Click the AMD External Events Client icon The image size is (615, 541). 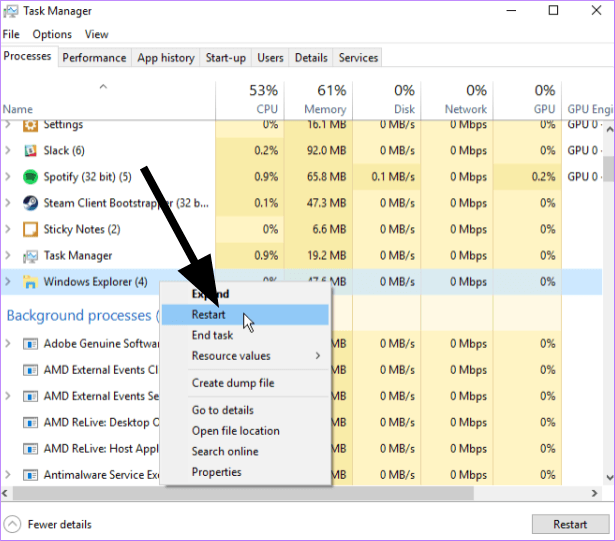coord(30,370)
